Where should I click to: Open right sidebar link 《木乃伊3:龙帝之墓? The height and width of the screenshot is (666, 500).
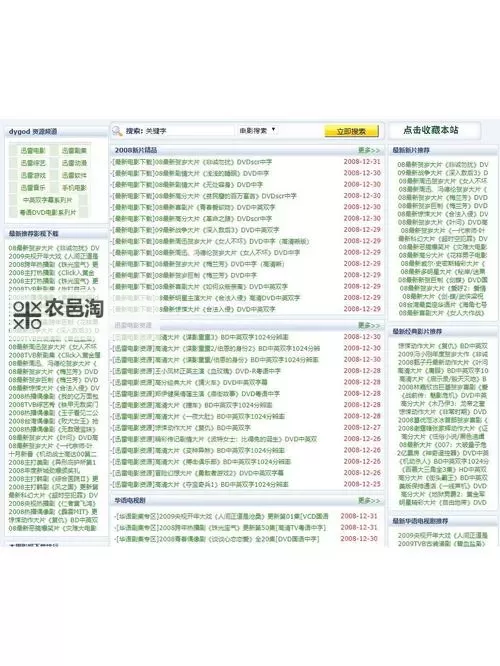(x=443, y=404)
